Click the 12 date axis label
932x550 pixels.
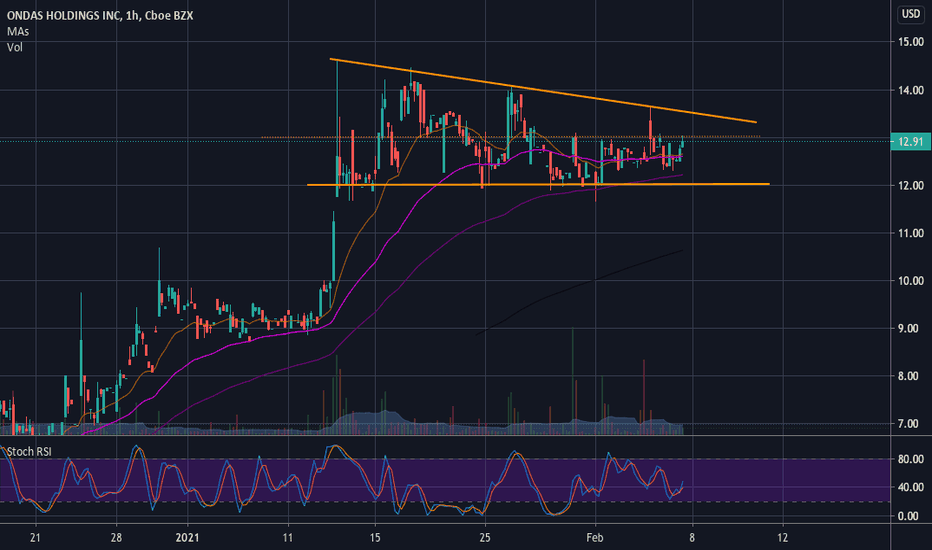783,538
